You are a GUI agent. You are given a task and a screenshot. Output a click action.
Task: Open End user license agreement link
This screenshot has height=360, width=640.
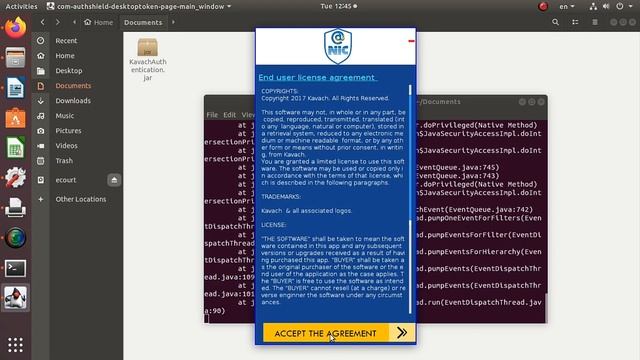[x=317, y=78]
